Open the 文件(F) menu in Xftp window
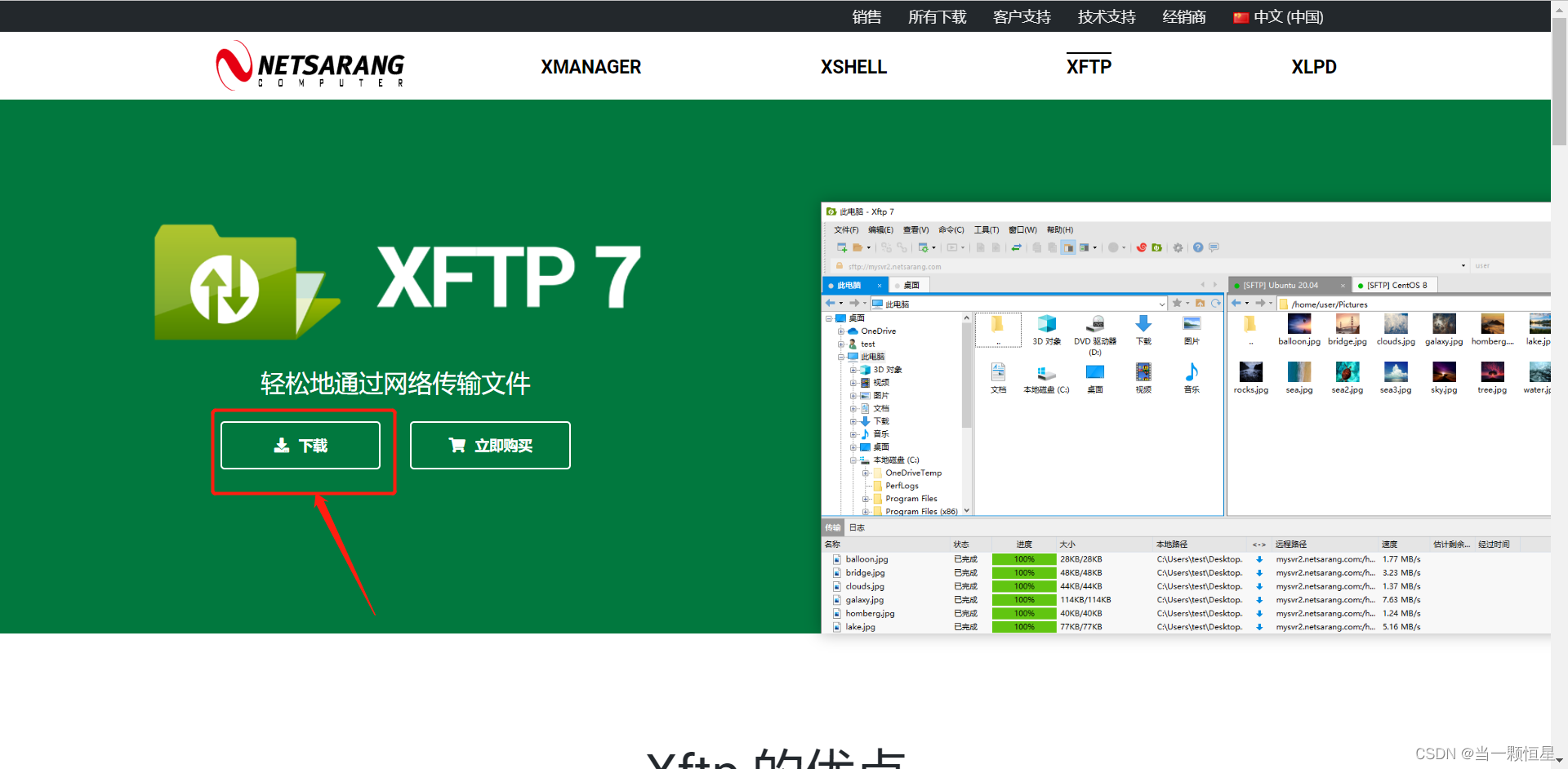Image resolution: width=1568 pixels, height=769 pixels. 846,230
